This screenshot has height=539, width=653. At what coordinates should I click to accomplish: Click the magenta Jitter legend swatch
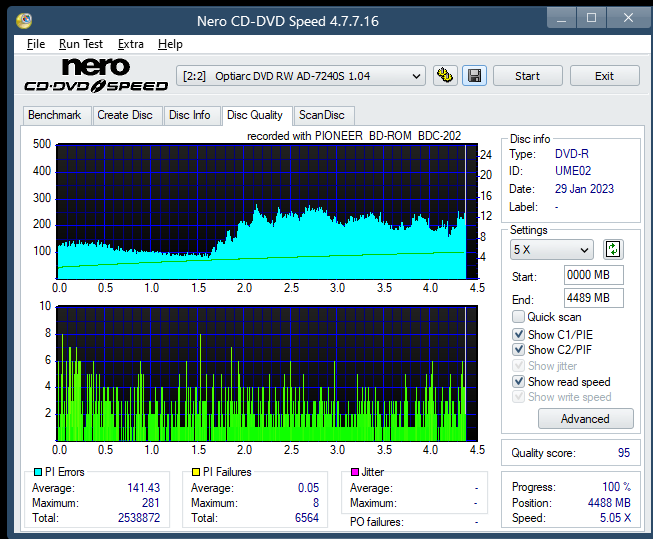click(355, 472)
